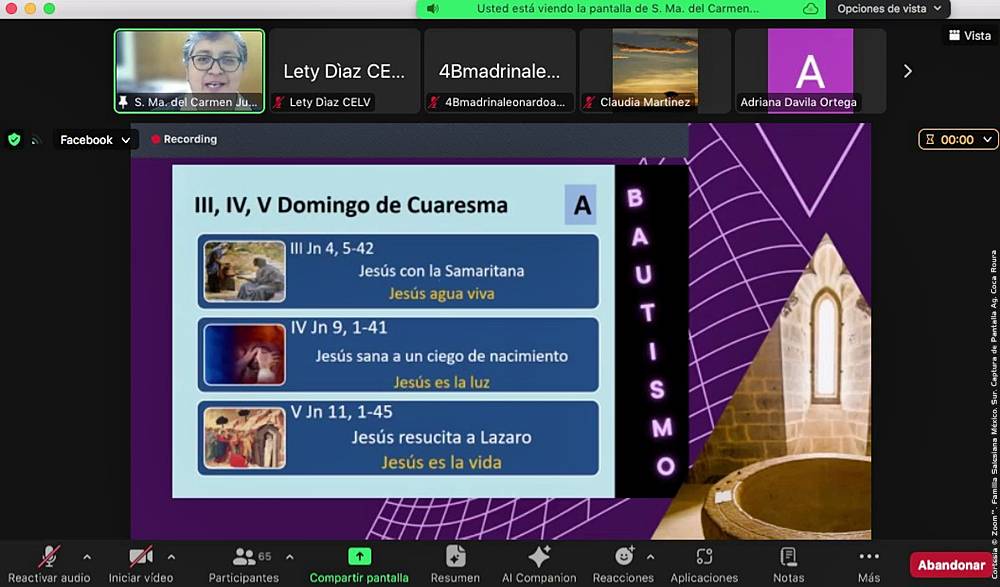This screenshot has width=1000, height=587.
Task: Click the red Abandonar button
Action: click(951, 565)
